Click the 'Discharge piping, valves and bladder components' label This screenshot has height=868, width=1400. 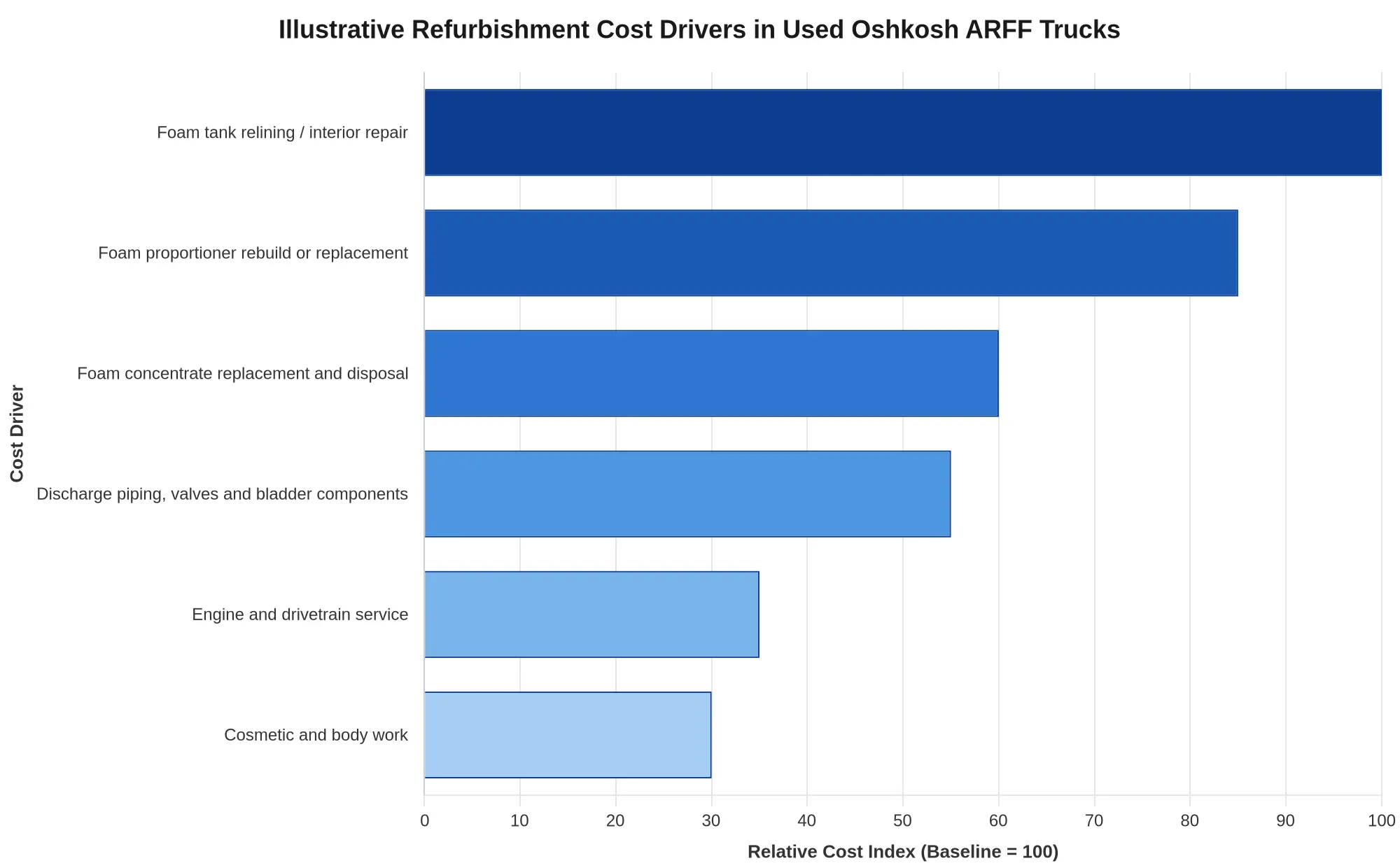(222, 494)
